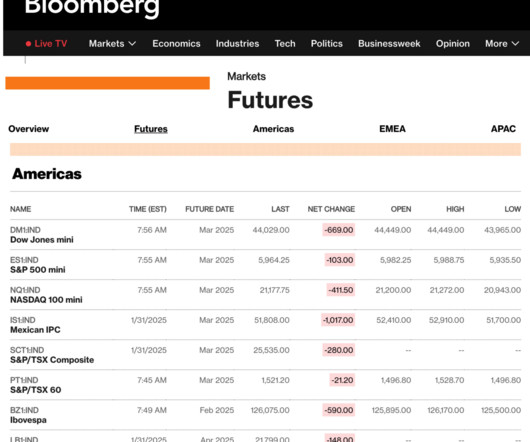530x442 pixels.
Task: Open the Ibovespa futures link
Action: (x=28, y=420)
